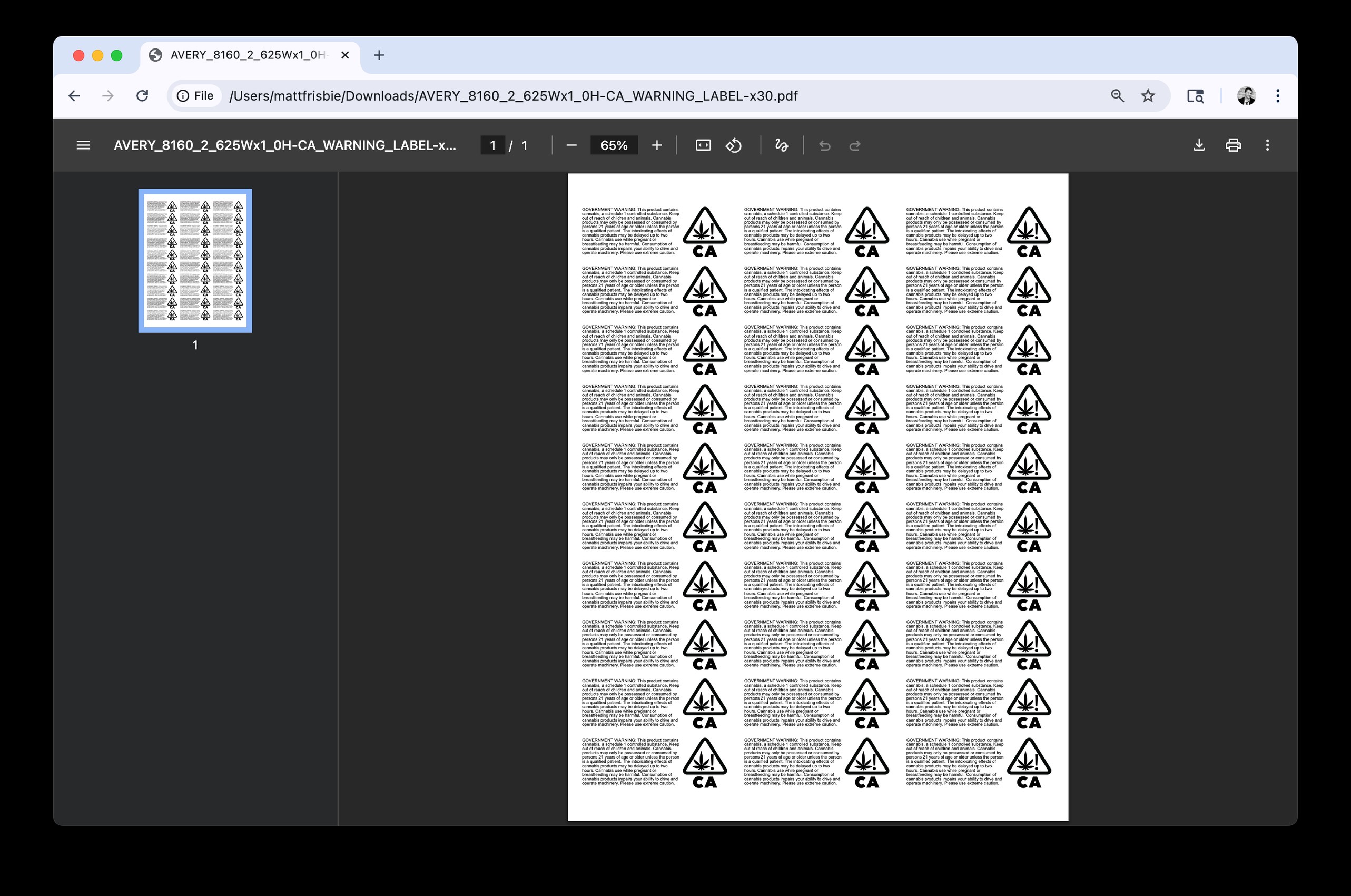Open the PDF viewer more actions menu
The width and height of the screenshot is (1351, 896).
1267,145
